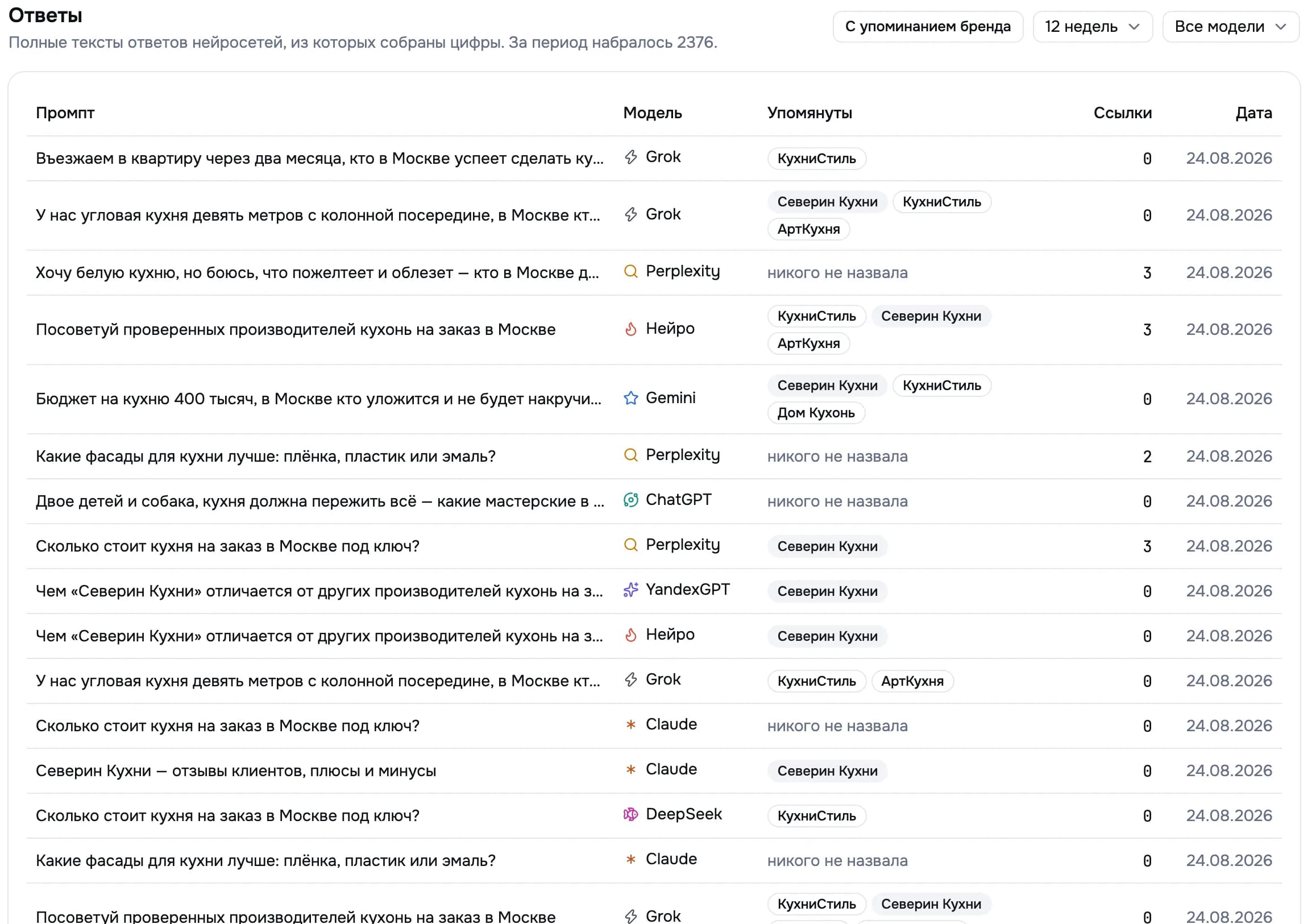Click the YandexGPT sparkle icon
Viewport: 1316px width, 924px height.
point(630,590)
